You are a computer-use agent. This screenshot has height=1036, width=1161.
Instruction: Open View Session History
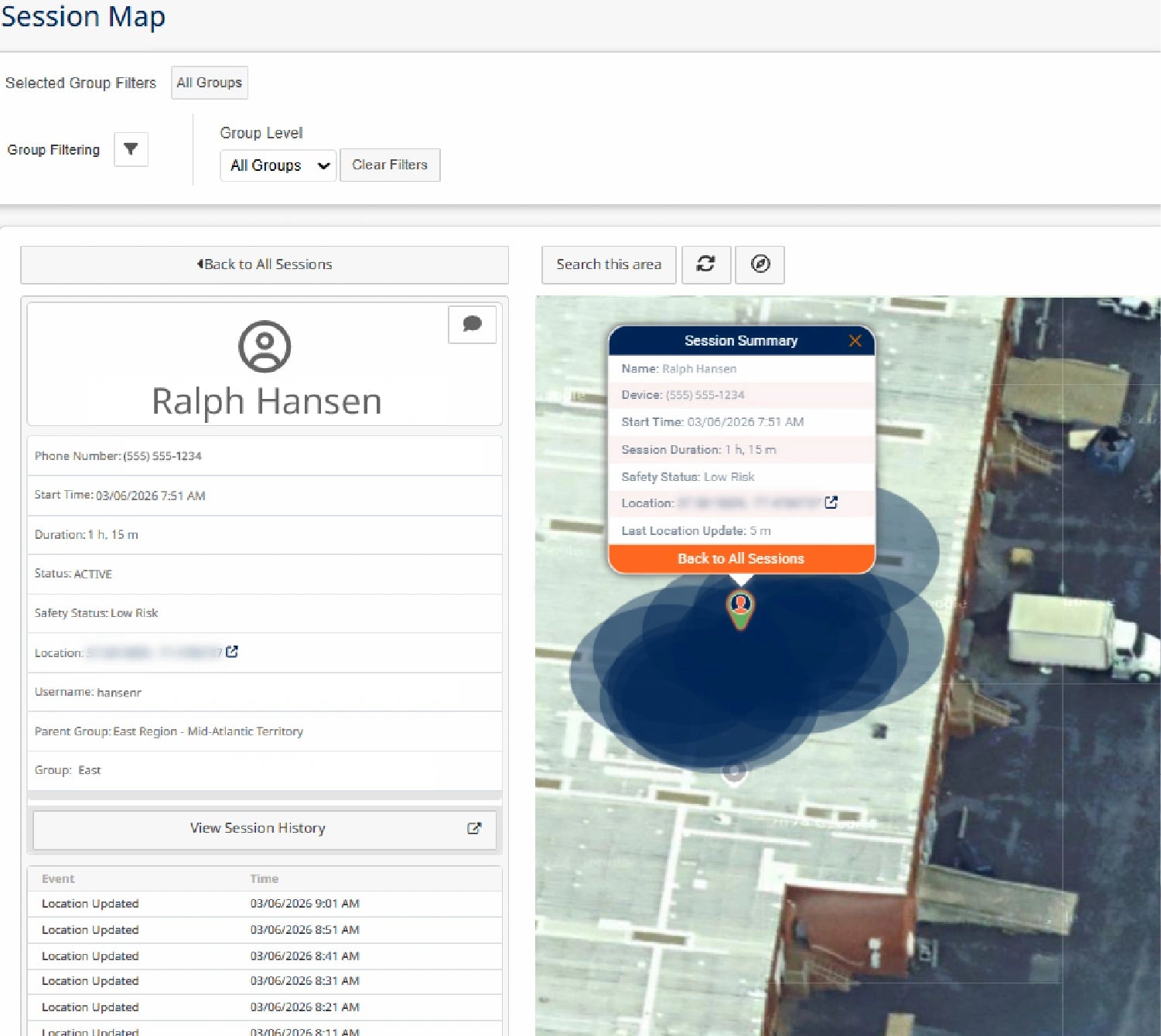265,829
